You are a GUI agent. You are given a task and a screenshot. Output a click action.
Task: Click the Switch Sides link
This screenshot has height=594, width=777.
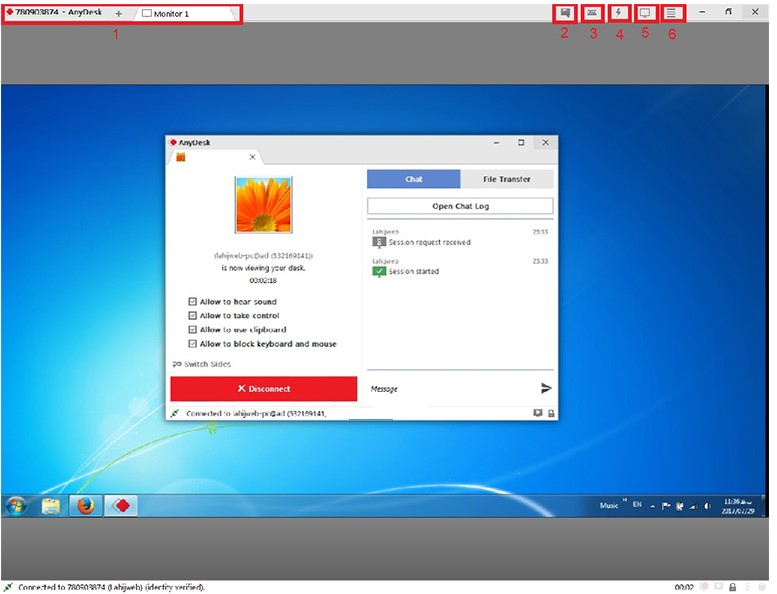202,364
